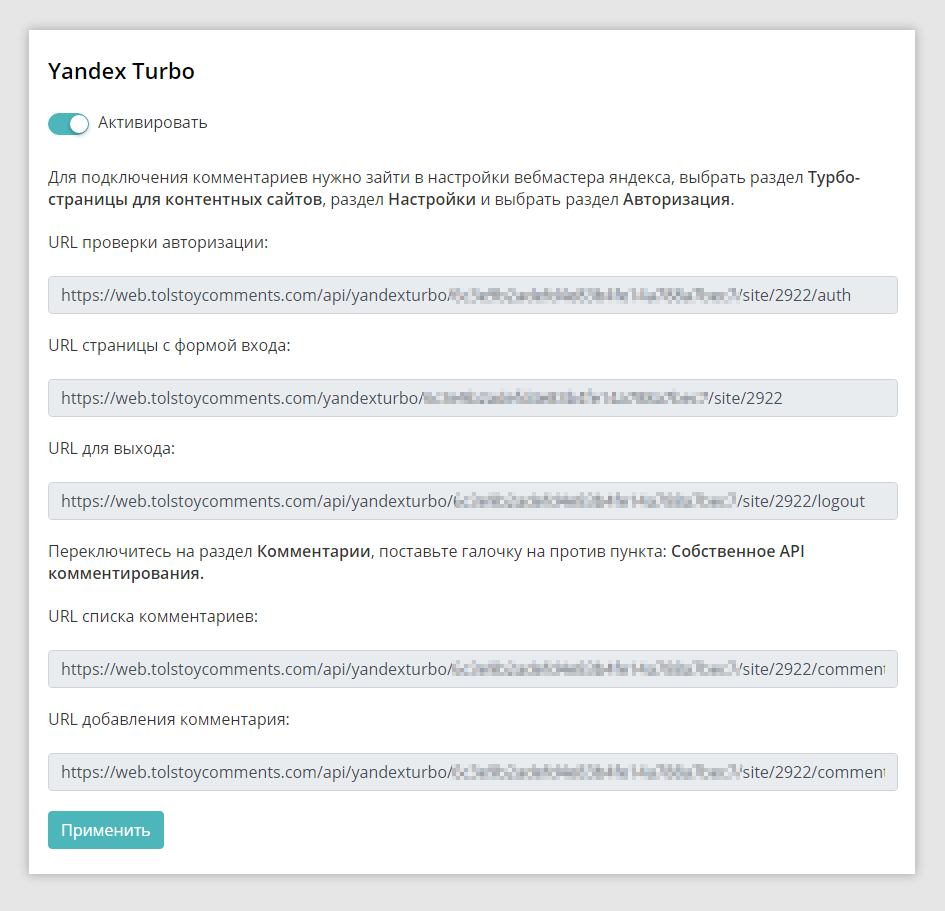Click the bold word Настройки
This screenshot has height=911, width=945.
click(432, 199)
